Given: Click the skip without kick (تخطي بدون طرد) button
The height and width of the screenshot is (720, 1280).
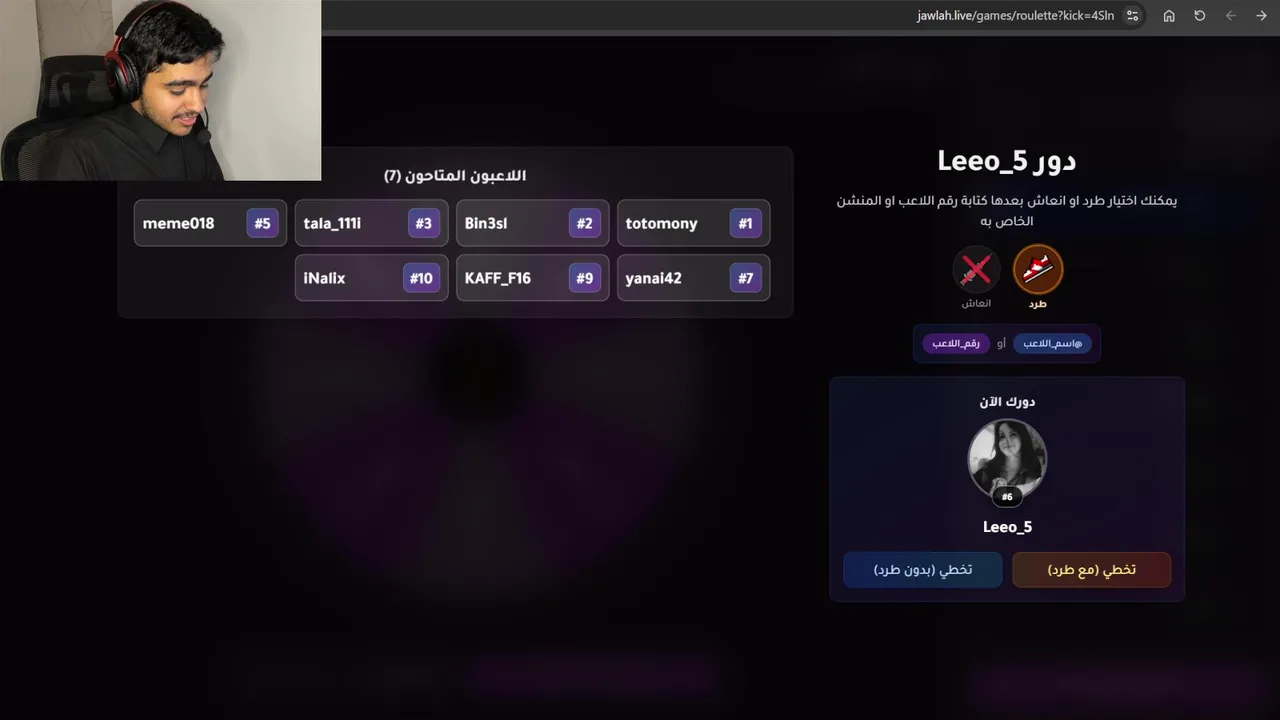Looking at the screenshot, I should point(923,570).
